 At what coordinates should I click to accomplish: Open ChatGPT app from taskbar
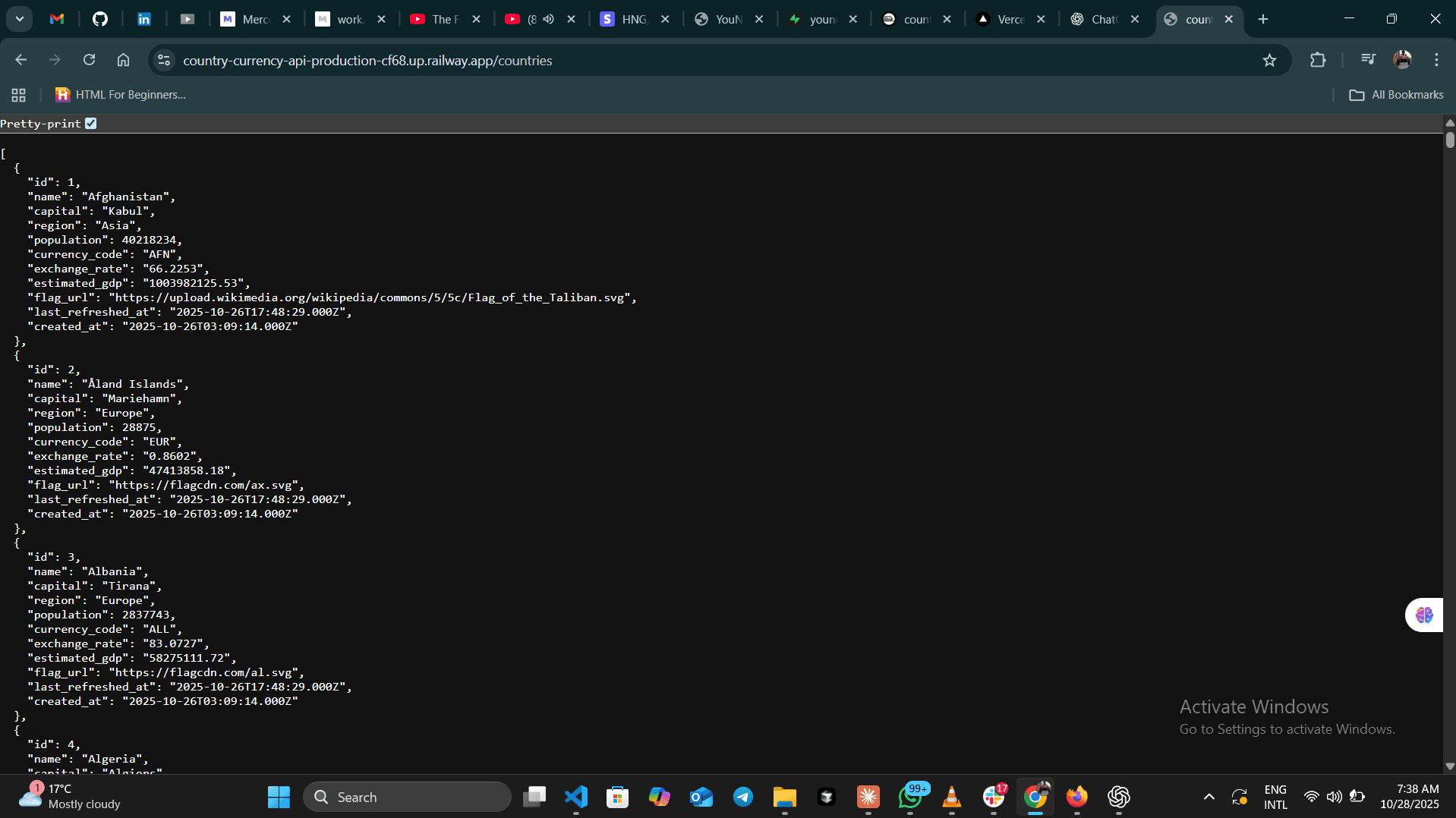click(1119, 797)
